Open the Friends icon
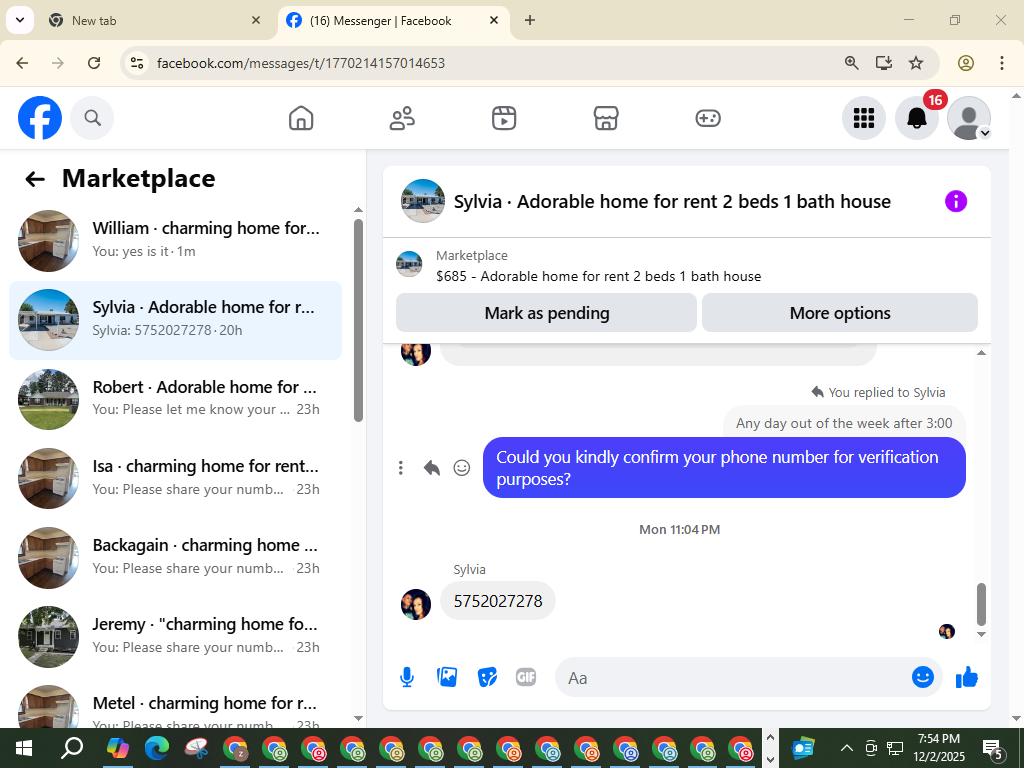 pyautogui.click(x=402, y=118)
